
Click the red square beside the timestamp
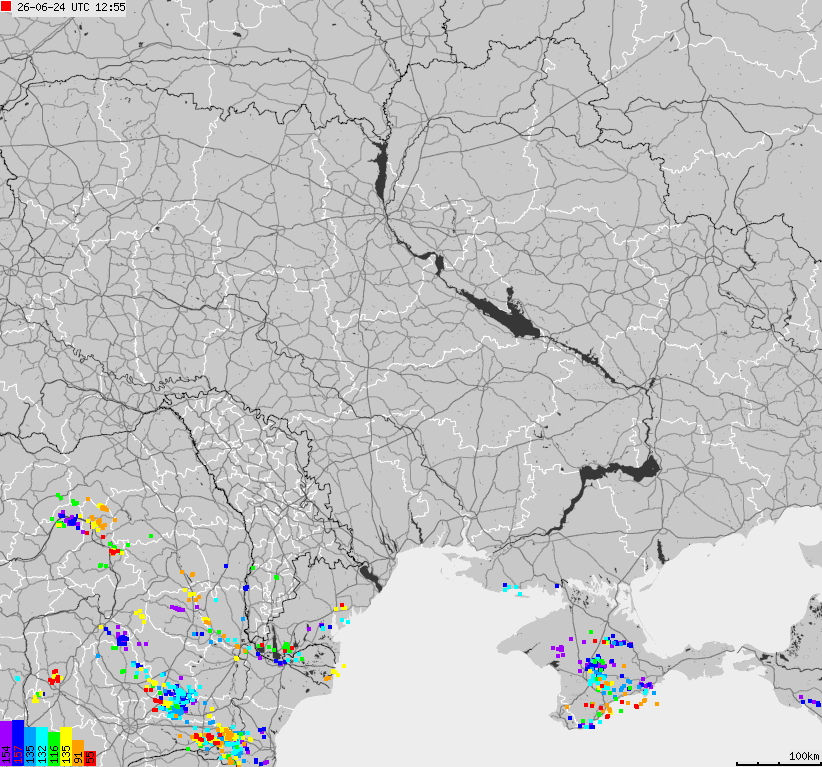pyautogui.click(x=6, y=6)
